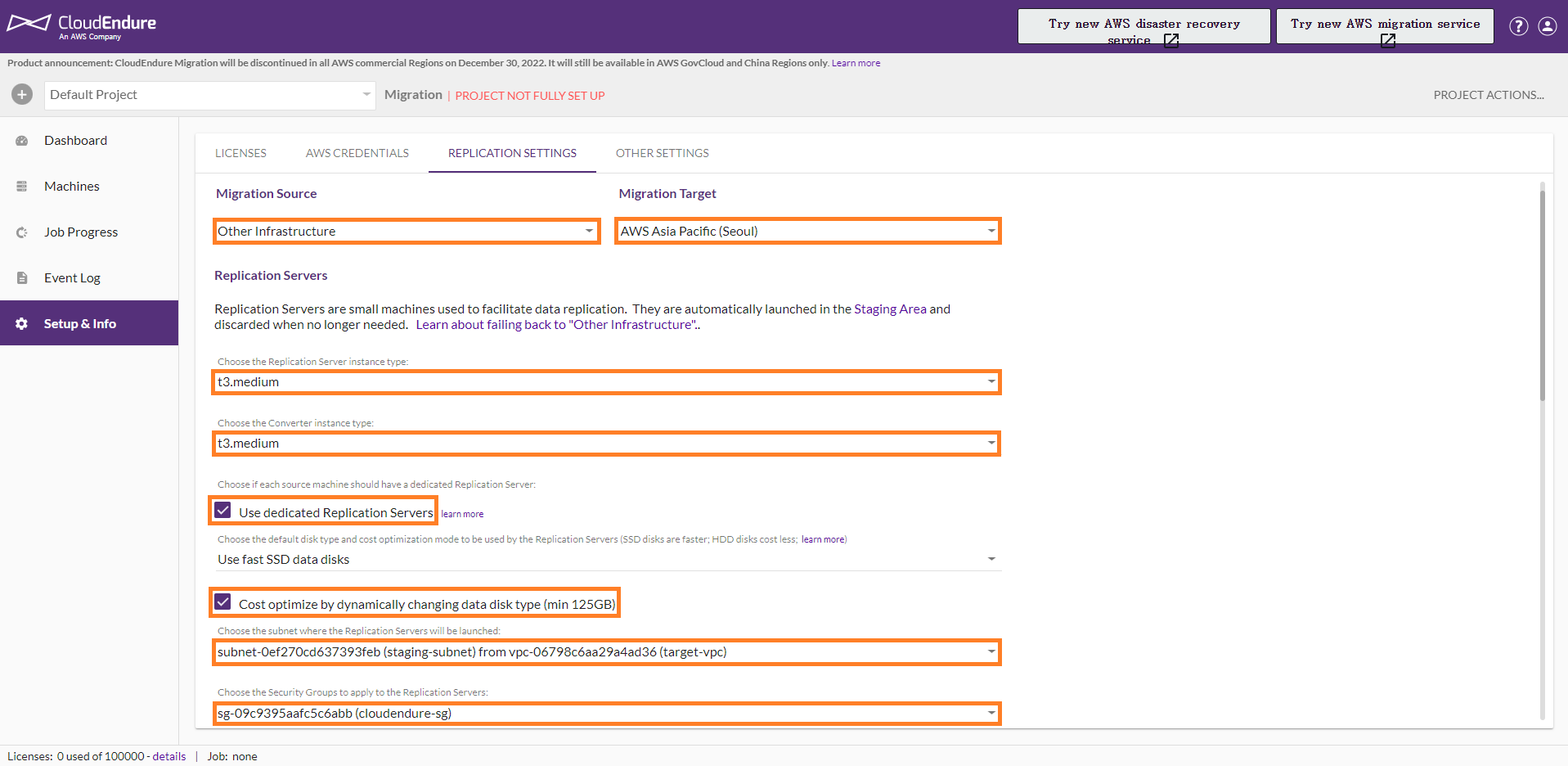1568x766 pixels.
Task: Click Try new AWS disaster recovery service button
Action: click(x=1143, y=26)
